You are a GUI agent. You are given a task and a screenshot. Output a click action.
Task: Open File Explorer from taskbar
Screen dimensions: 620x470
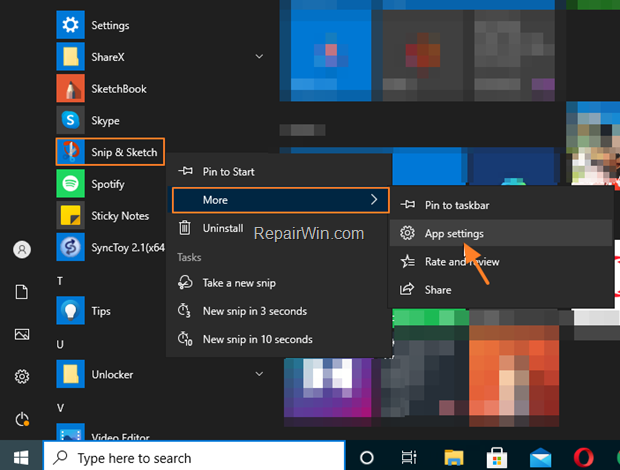click(454, 458)
